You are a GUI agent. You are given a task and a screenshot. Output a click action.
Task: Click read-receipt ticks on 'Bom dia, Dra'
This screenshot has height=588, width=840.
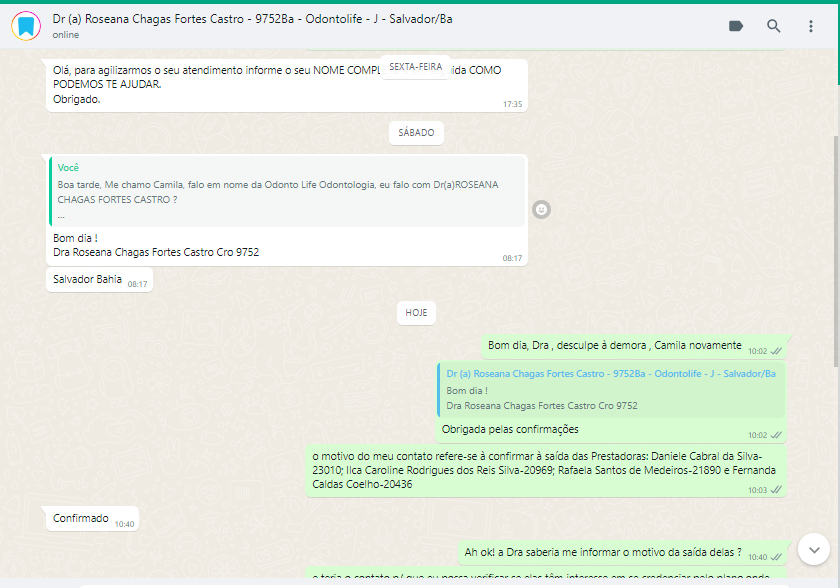tap(776, 351)
